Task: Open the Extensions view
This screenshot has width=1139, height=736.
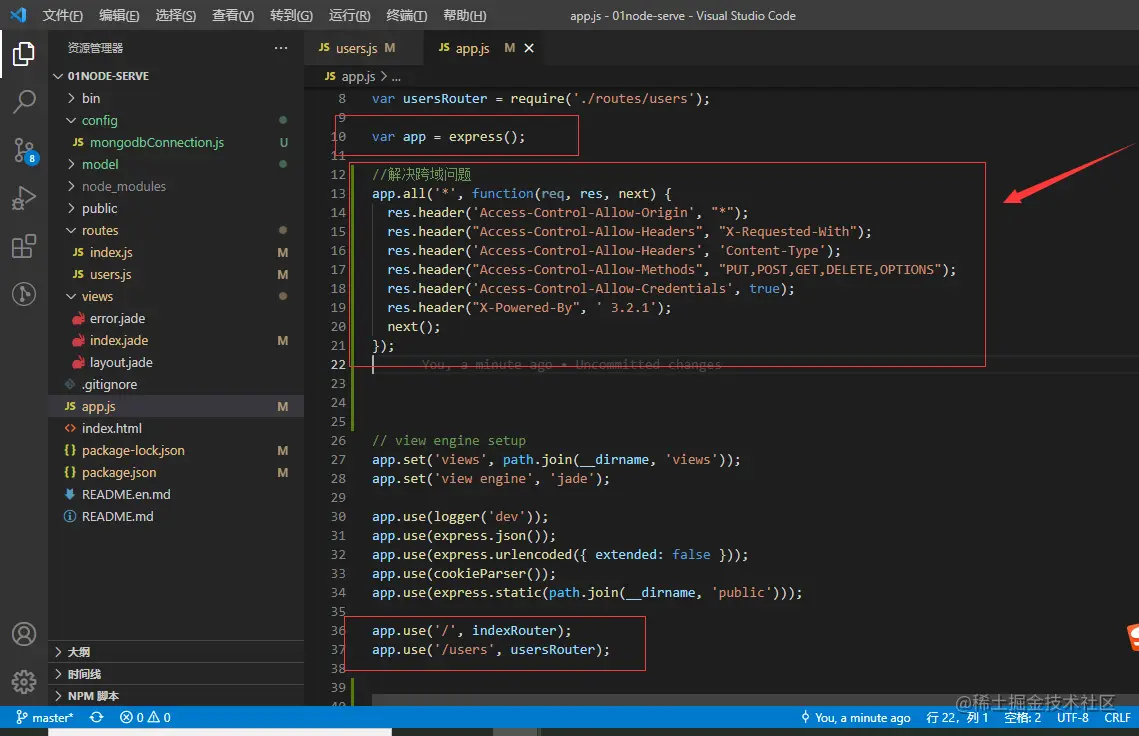Action: (x=23, y=246)
